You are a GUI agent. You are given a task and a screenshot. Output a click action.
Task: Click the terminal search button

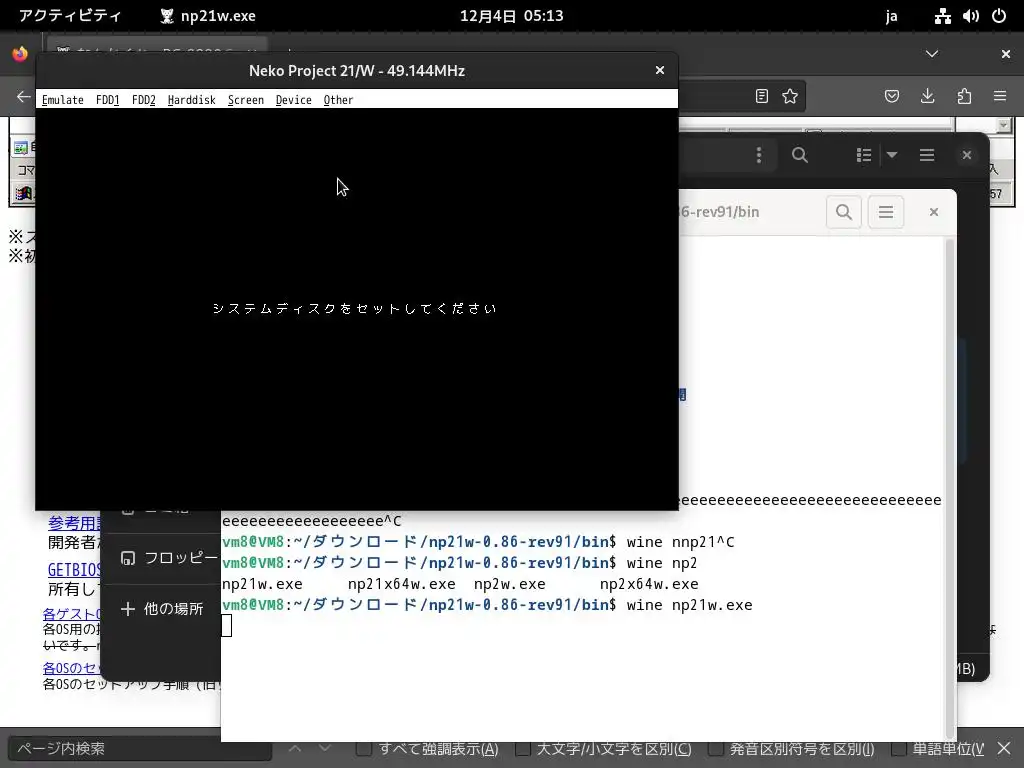pyautogui.click(x=844, y=212)
